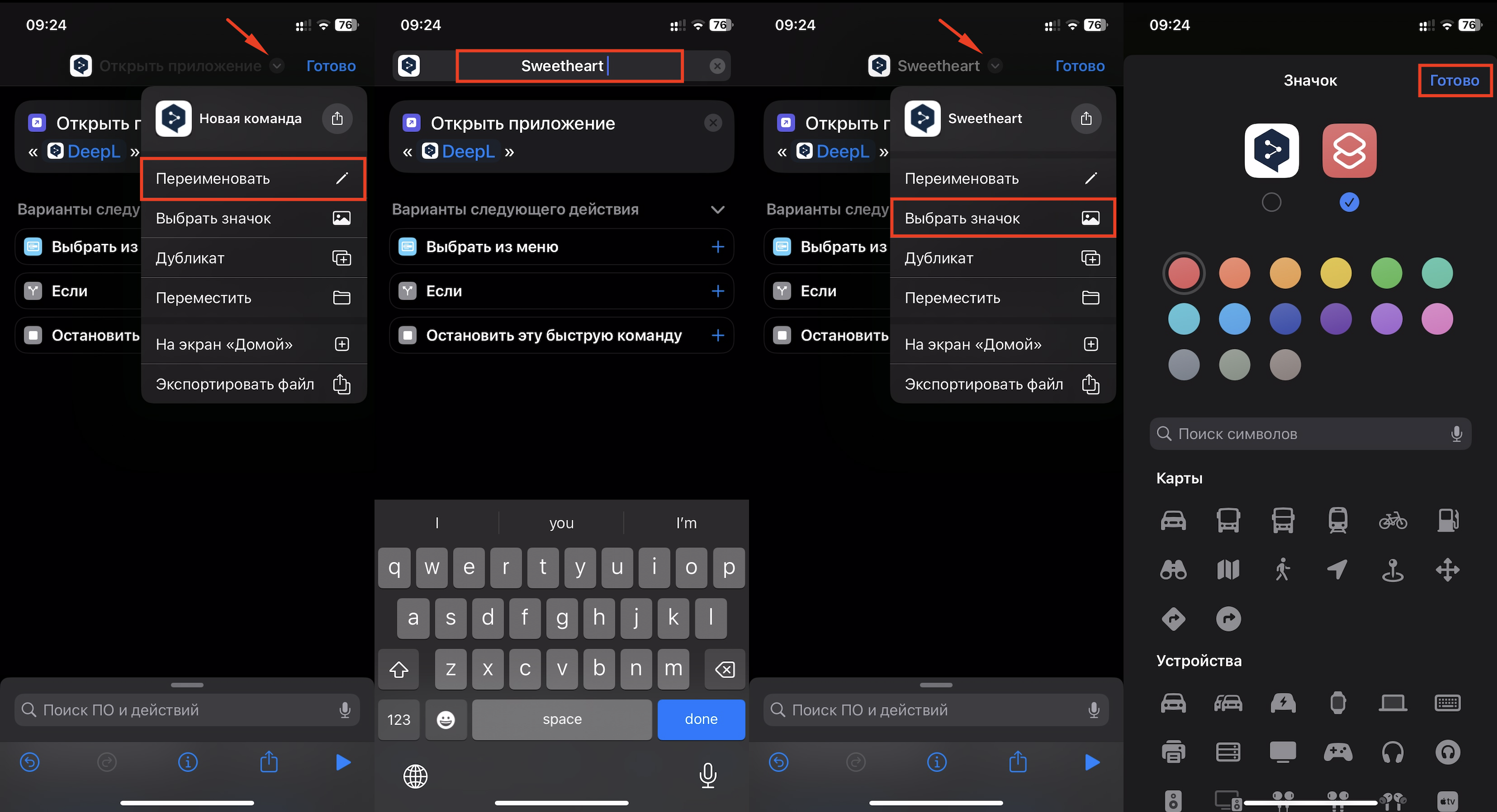Screen dimensions: 1497x812
Task: Click the Shortcuts app icon in header
Action: (x=79, y=65)
